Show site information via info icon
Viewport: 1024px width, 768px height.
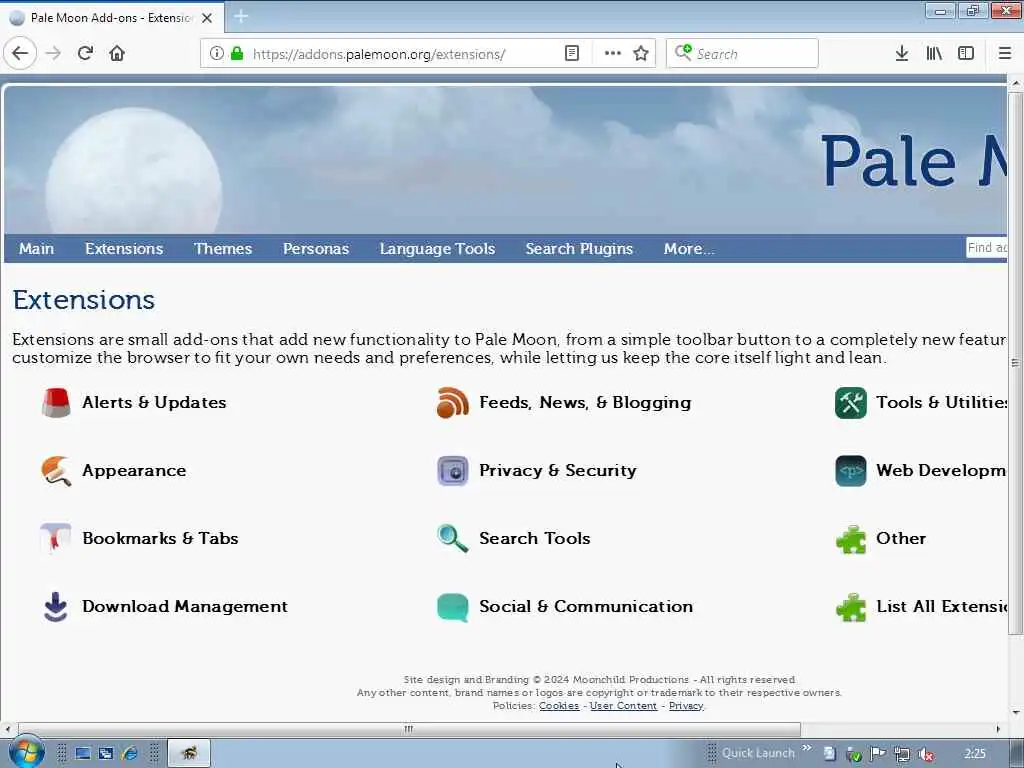coord(217,53)
